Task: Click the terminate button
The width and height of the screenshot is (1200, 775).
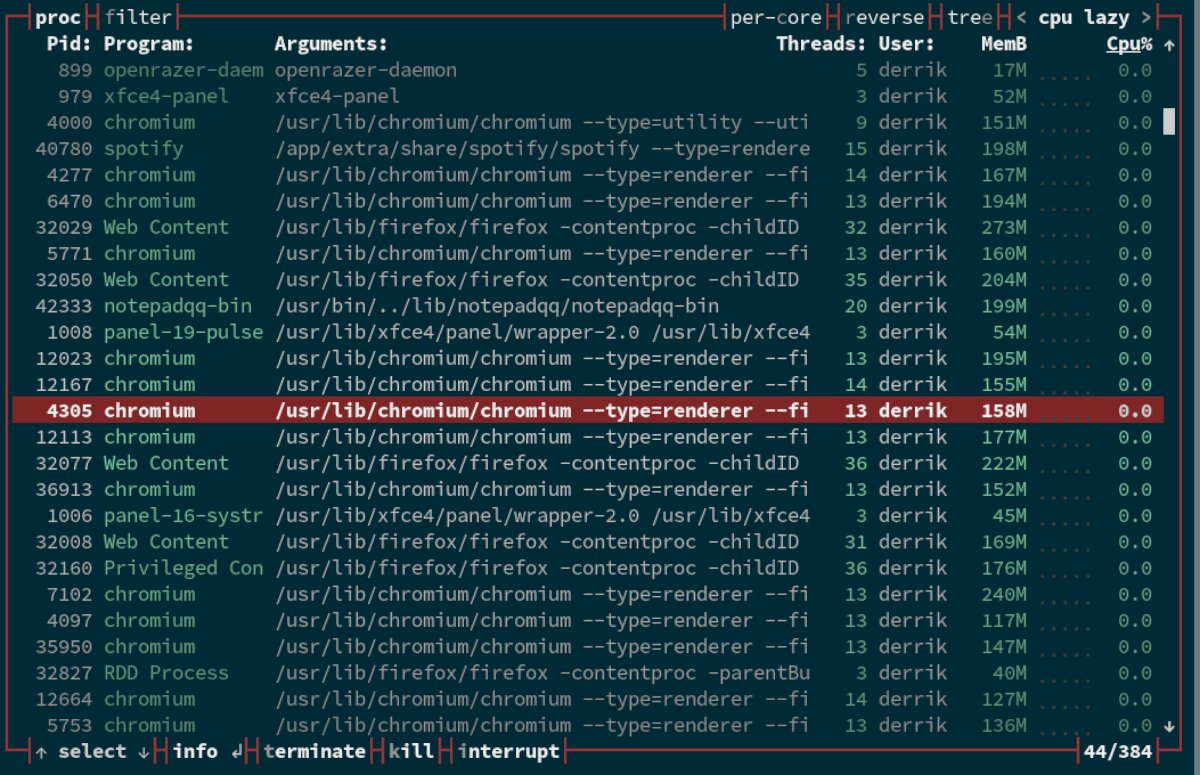Action: click(315, 751)
